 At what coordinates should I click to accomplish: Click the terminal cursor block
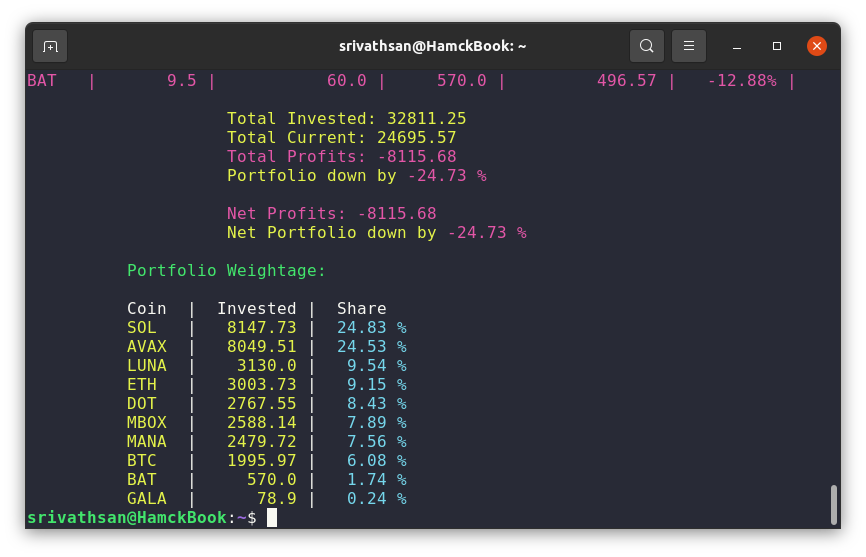[272, 518]
